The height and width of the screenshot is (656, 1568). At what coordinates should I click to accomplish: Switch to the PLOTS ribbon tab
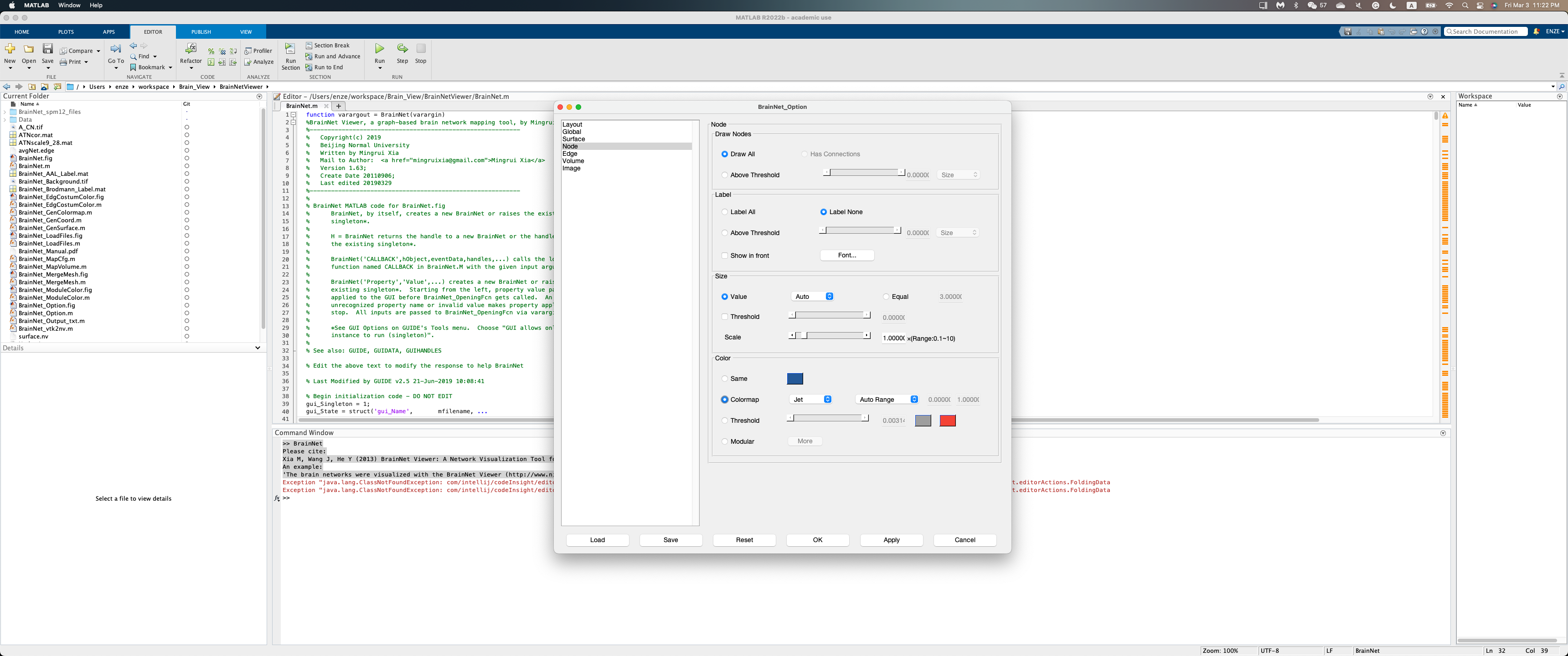coord(66,31)
